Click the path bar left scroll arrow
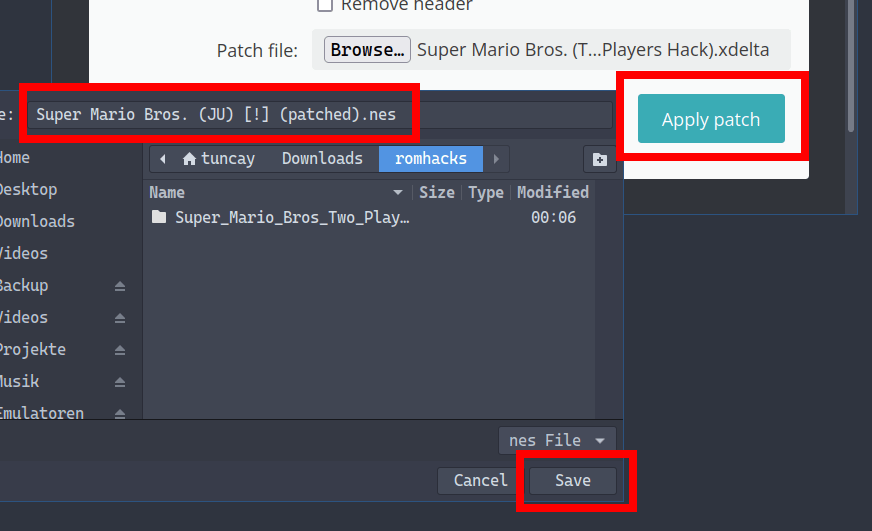Screen dimensions: 872x531 pyautogui.click(x=163, y=159)
